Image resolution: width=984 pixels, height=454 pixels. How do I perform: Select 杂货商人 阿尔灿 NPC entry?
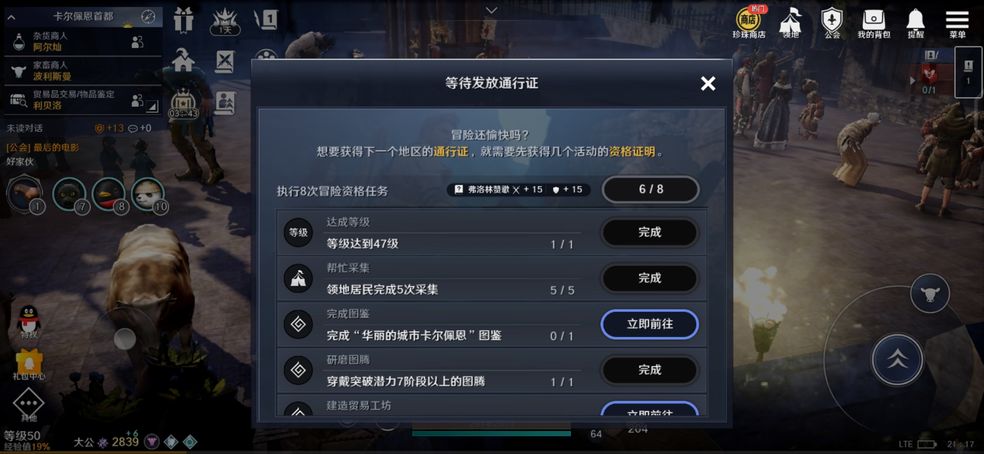(x=83, y=41)
